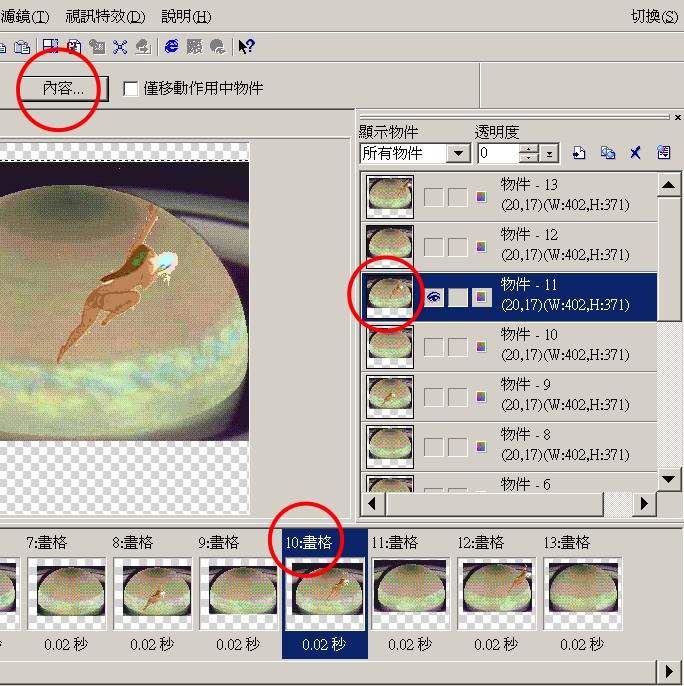The image size is (684, 686).
Task: Click 0.02 秒 delay under frame 12
Action: 496,644
